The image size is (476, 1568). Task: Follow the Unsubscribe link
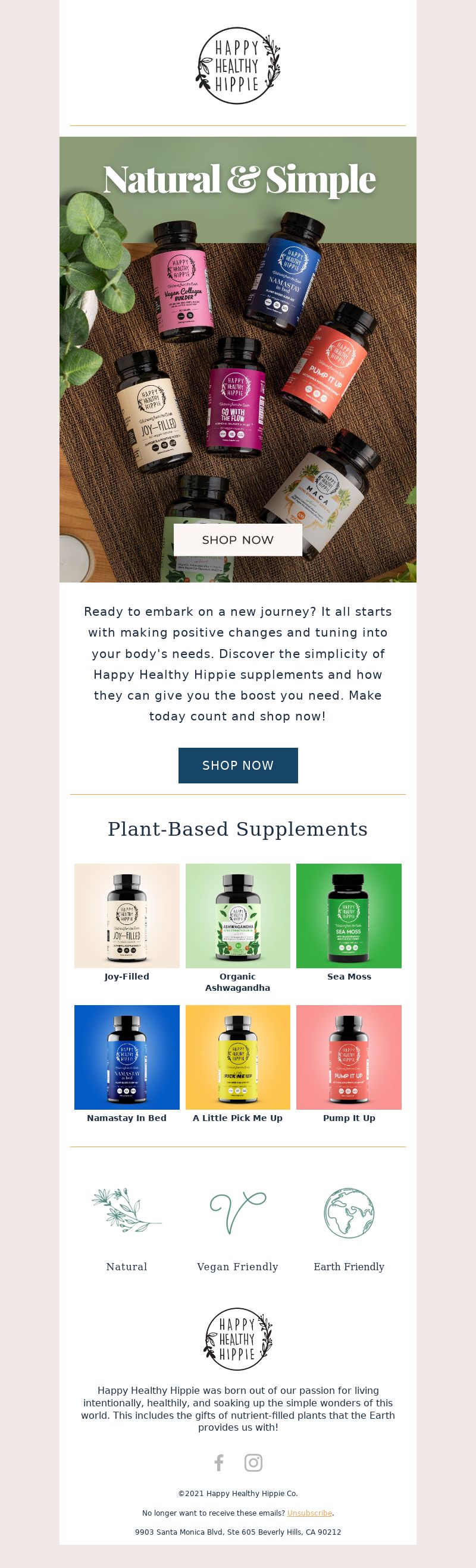point(309,1513)
